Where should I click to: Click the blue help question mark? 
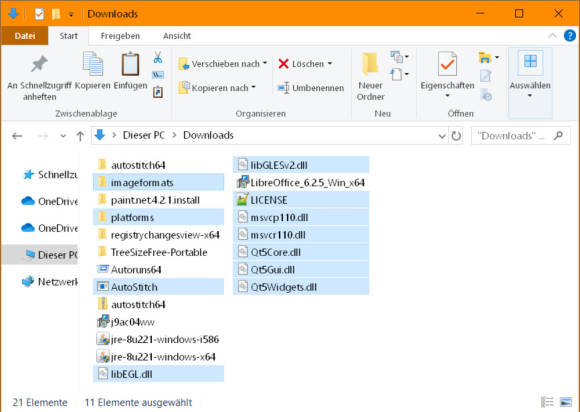point(570,36)
